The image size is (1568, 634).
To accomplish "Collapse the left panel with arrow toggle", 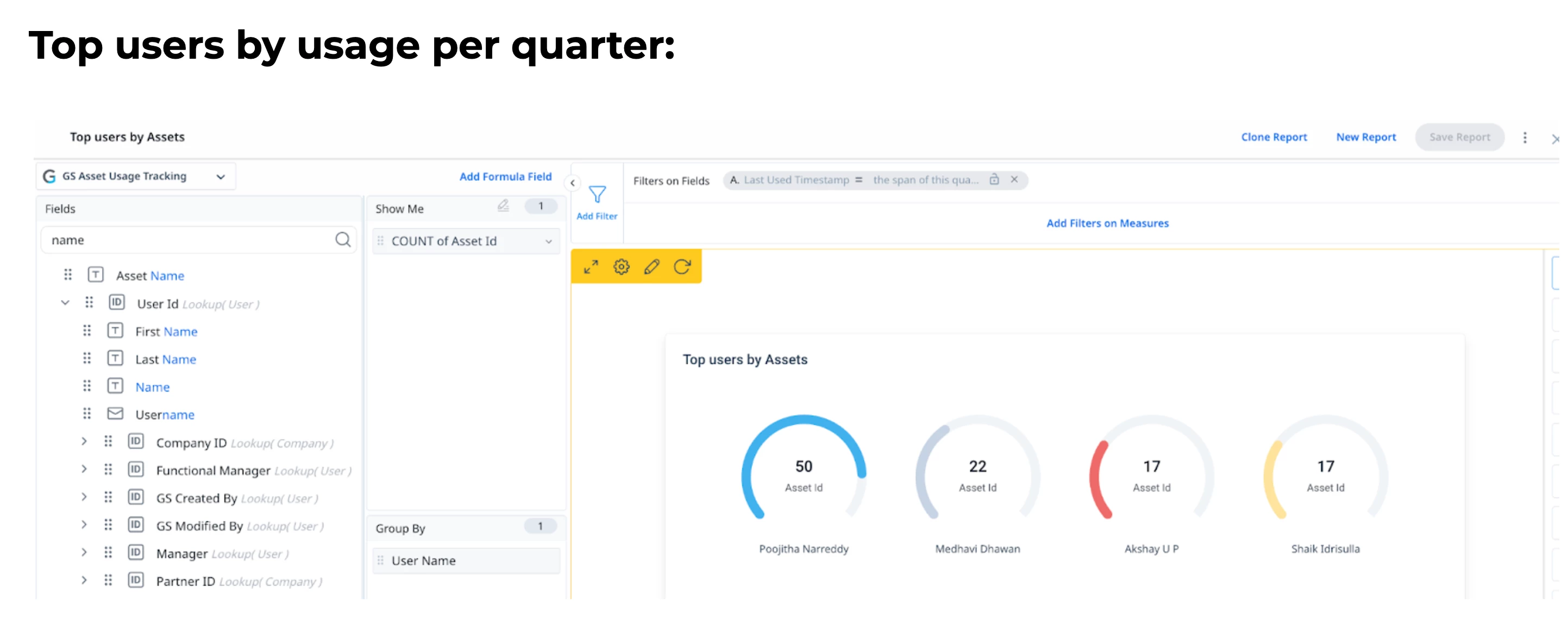I will pos(572,183).
